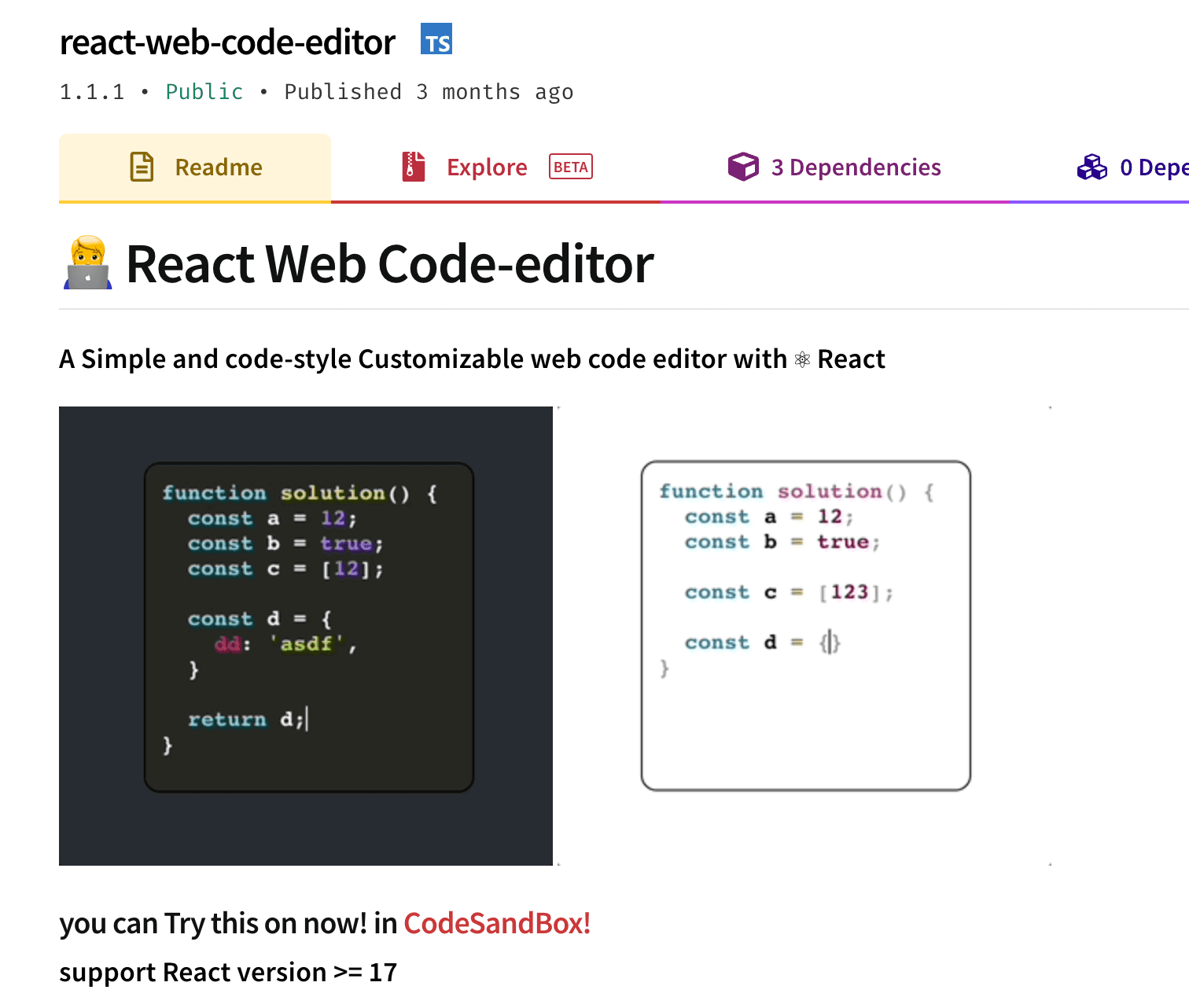The height and width of the screenshot is (1008, 1189).
Task: Click the react-web-code-editor package title
Action: (x=227, y=42)
